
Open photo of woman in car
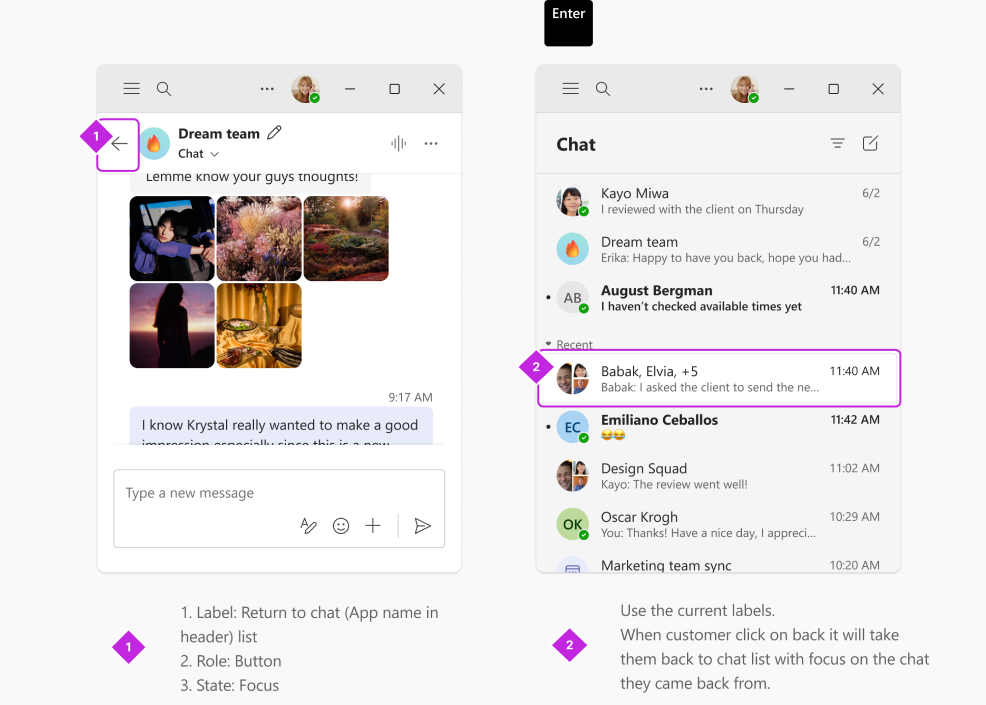(x=172, y=238)
